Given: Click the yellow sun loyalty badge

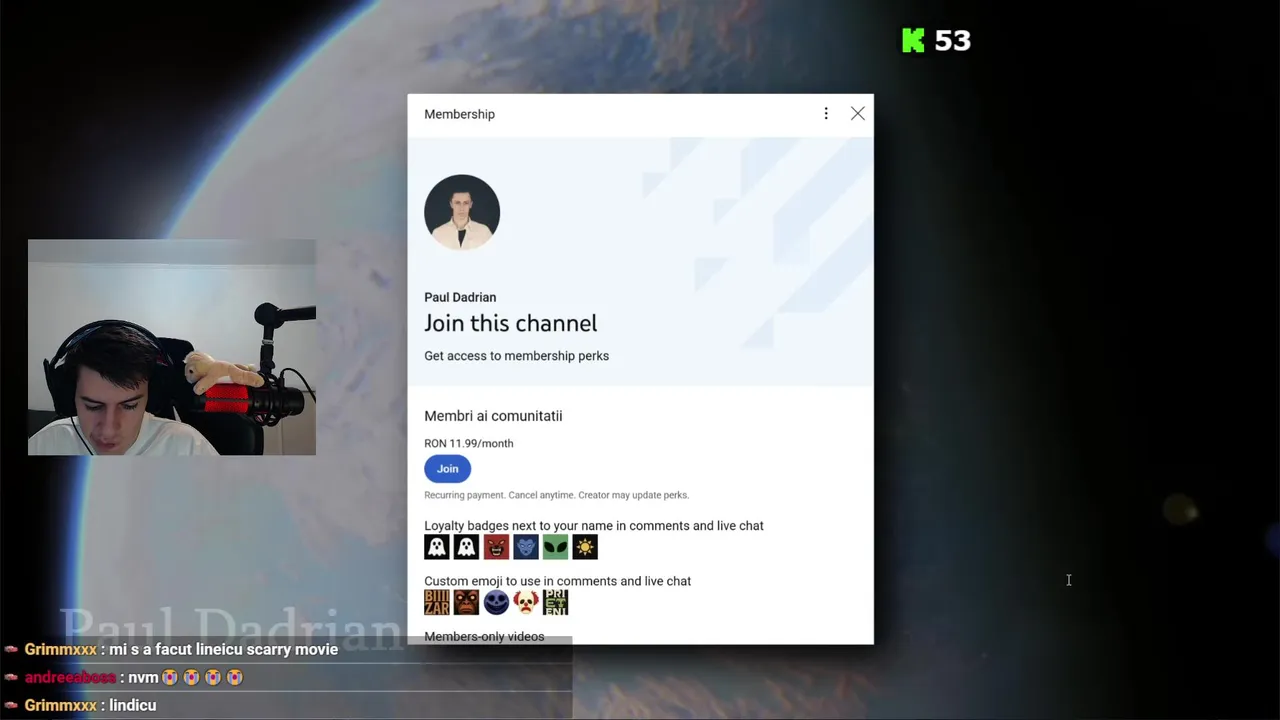Looking at the screenshot, I should [585, 547].
